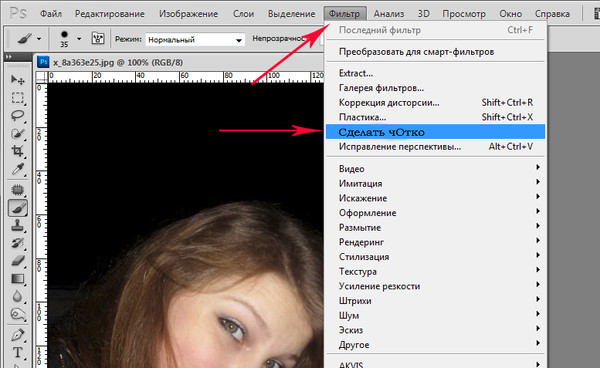The width and height of the screenshot is (600, 368).
Task: Open the 3D menu
Action: point(423,14)
